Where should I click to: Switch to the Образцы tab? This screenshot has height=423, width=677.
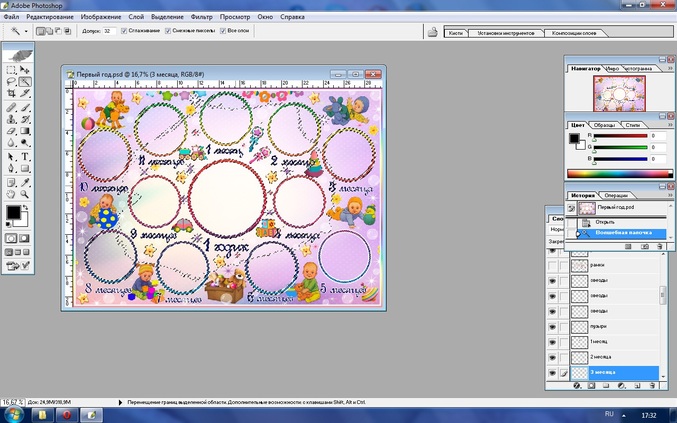tap(606, 125)
